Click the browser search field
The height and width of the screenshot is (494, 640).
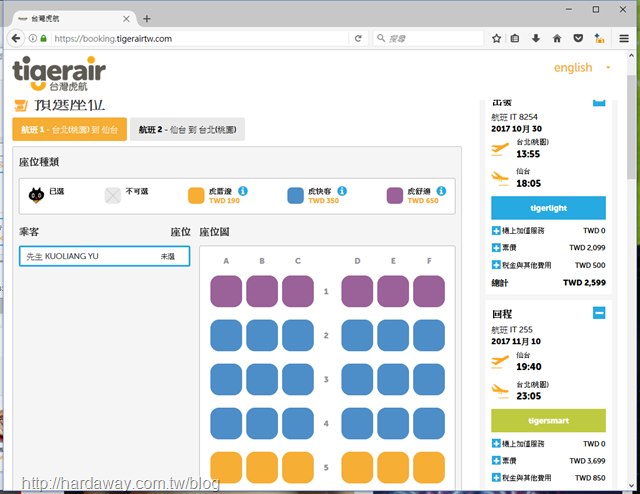[428, 38]
